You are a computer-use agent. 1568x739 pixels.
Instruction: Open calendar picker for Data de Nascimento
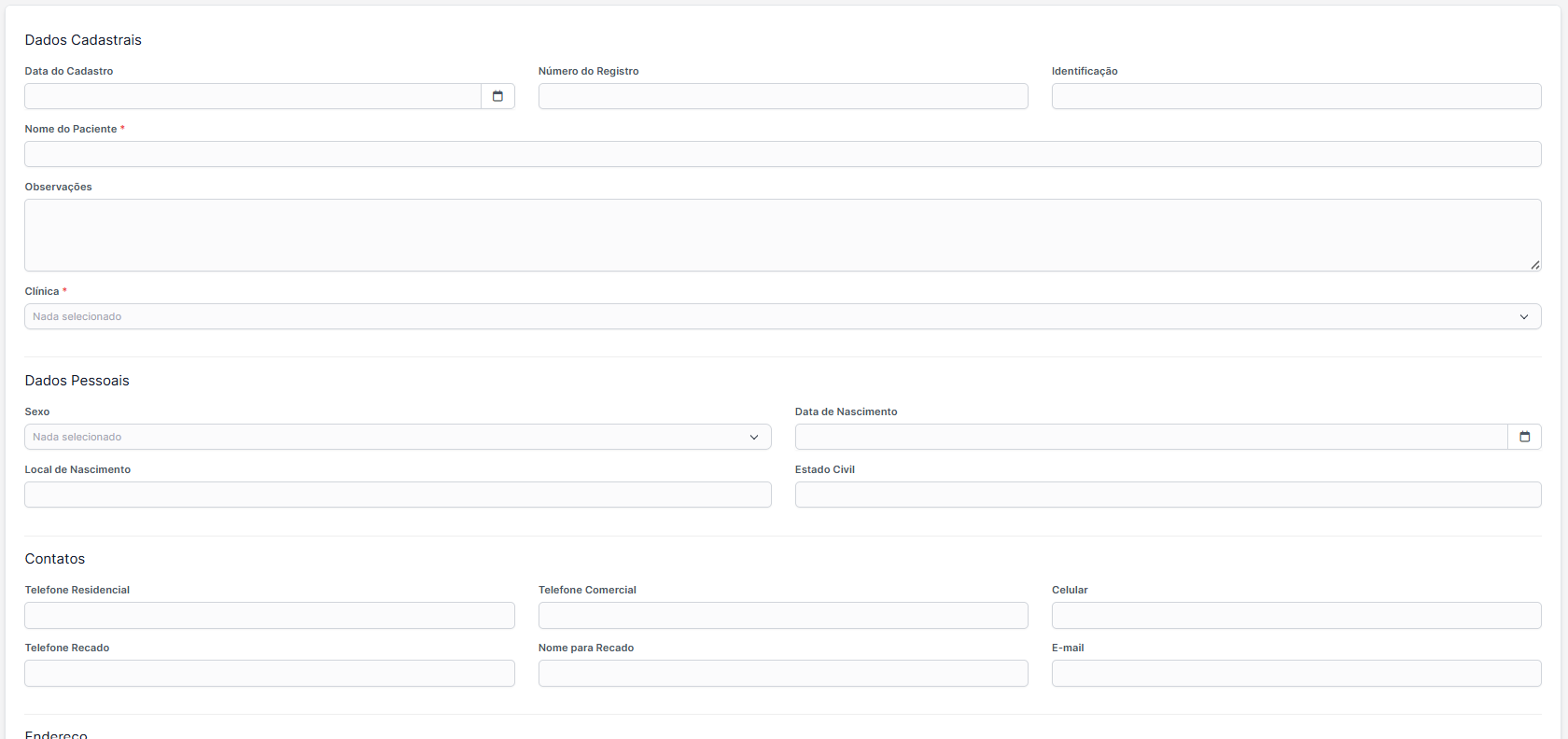pyautogui.click(x=1524, y=437)
